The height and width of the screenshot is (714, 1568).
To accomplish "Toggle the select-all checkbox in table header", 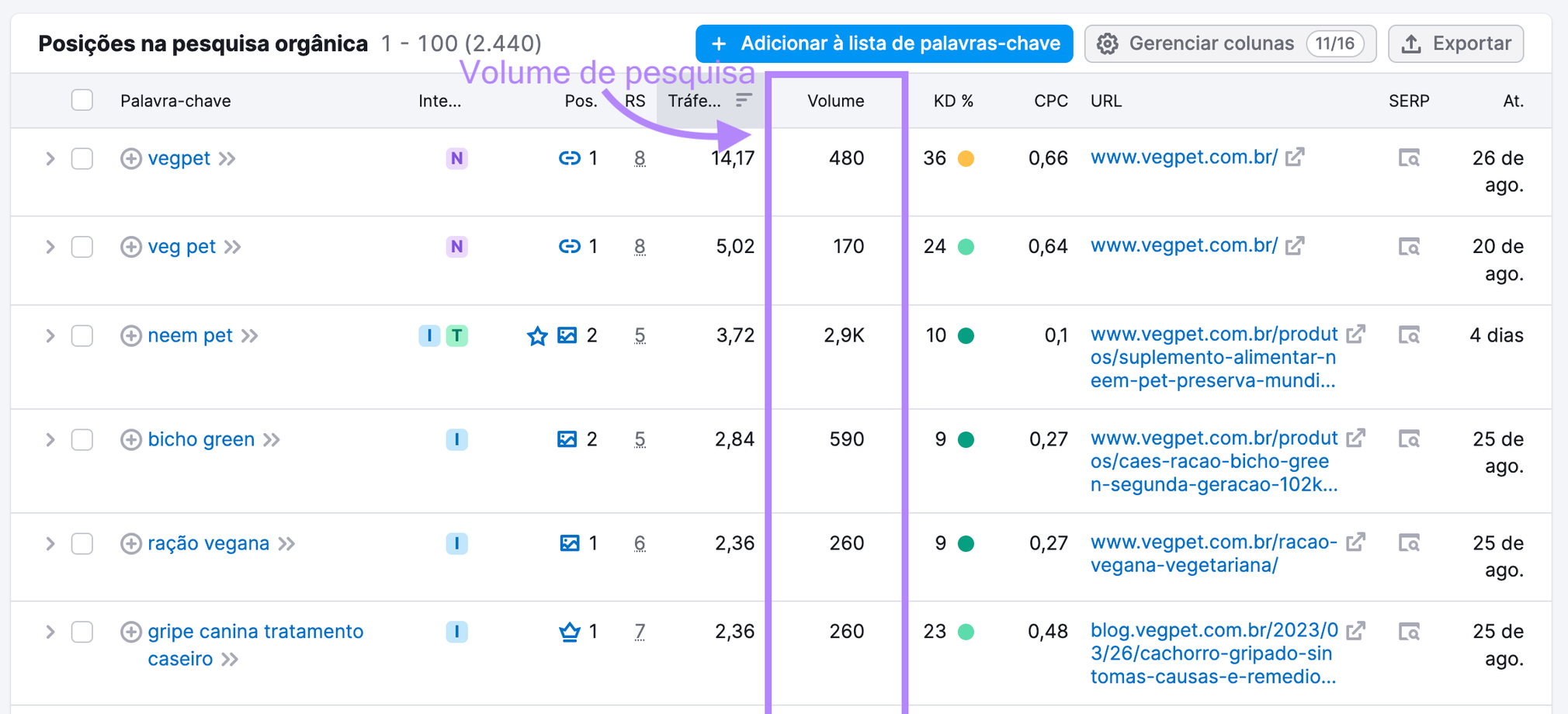I will pos(82,100).
